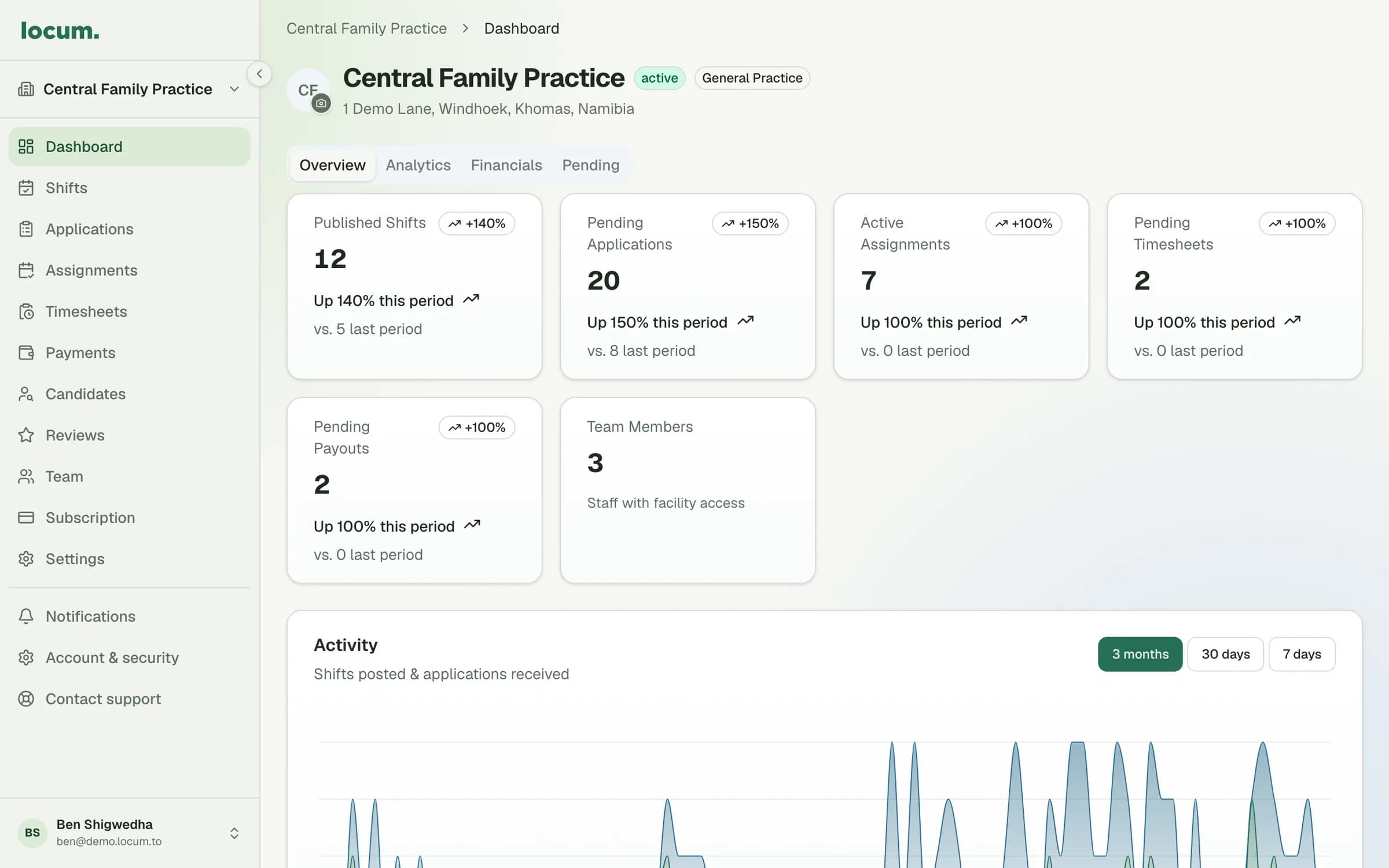This screenshot has width=1389, height=868.
Task: Click the Candidates person-search icon
Action: [x=26, y=394]
